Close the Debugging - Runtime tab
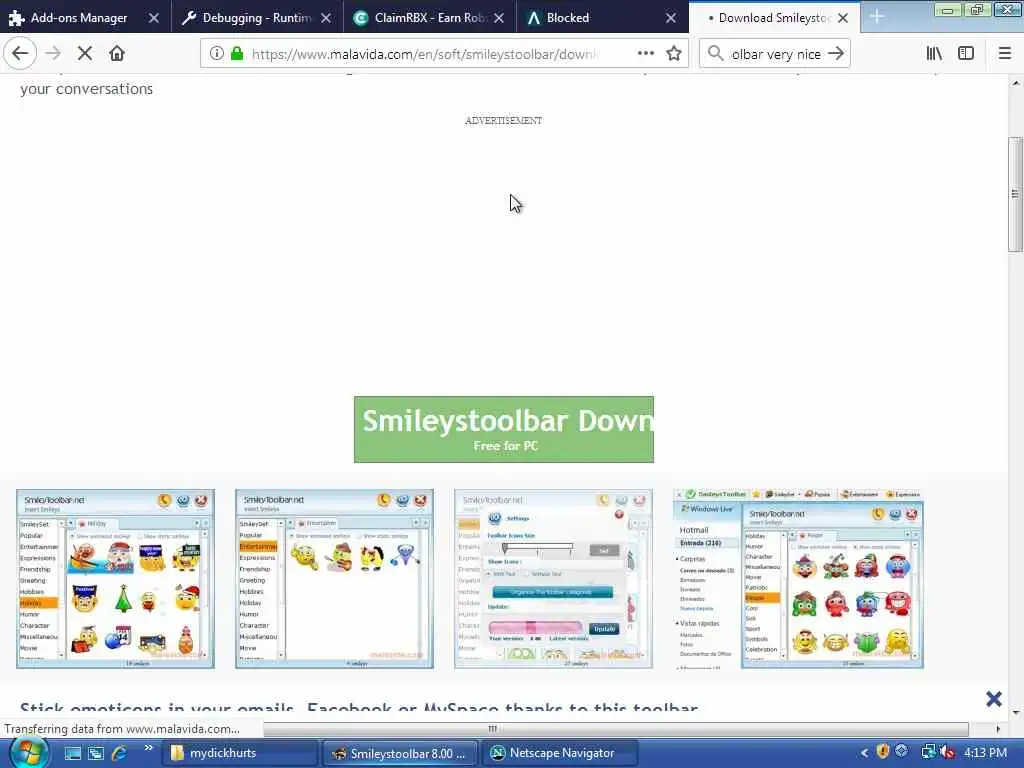Screen dimensions: 1024x768 (x=326, y=18)
